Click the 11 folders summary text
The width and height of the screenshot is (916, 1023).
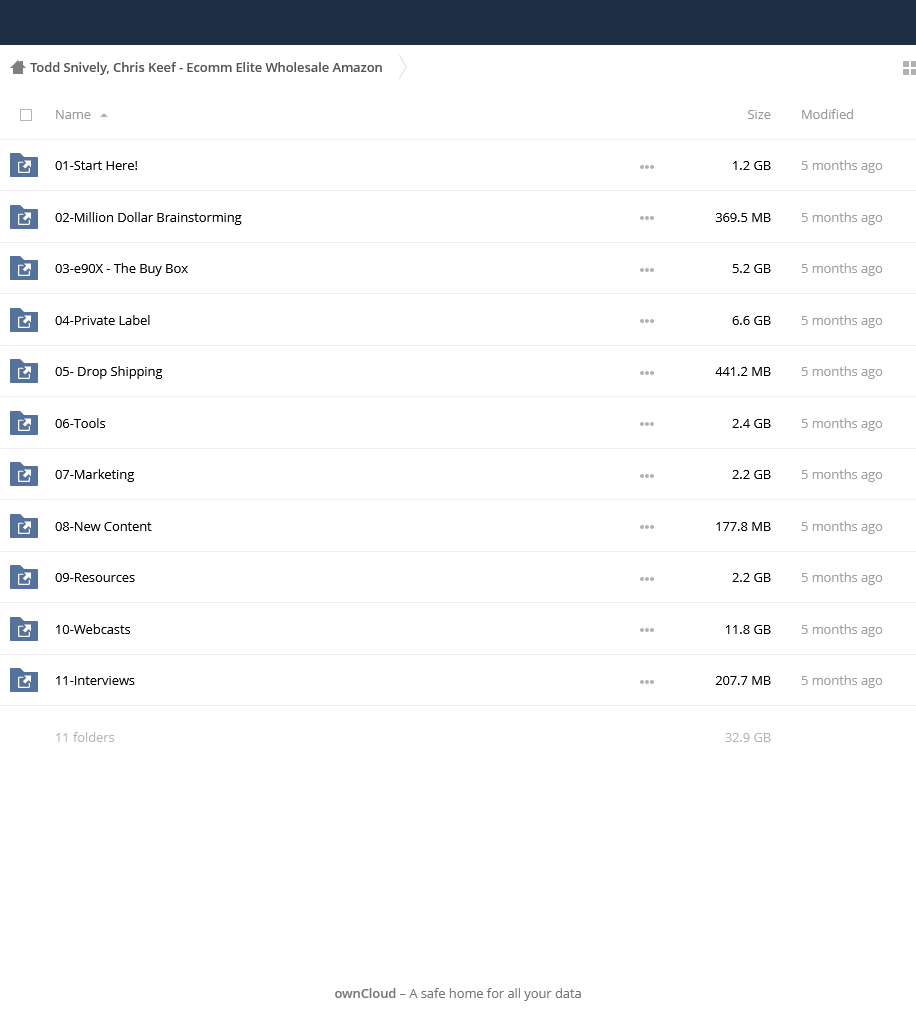point(85,737)
